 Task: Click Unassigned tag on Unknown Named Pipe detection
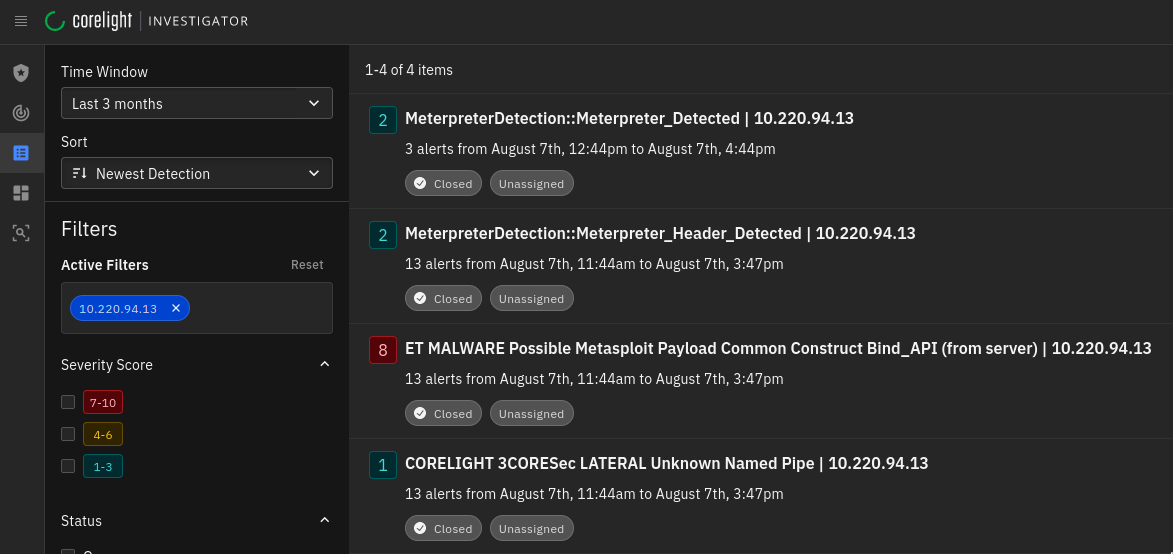tap(531, 529)
